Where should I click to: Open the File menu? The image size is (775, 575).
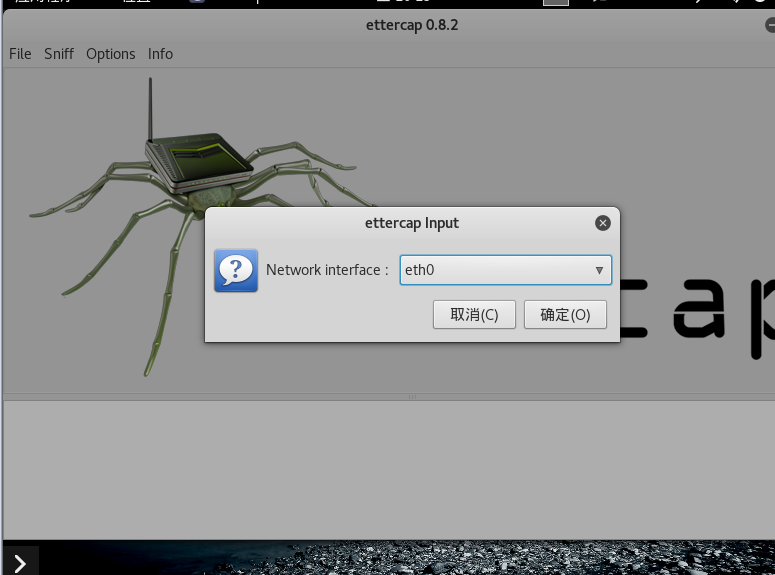point(20,54)
